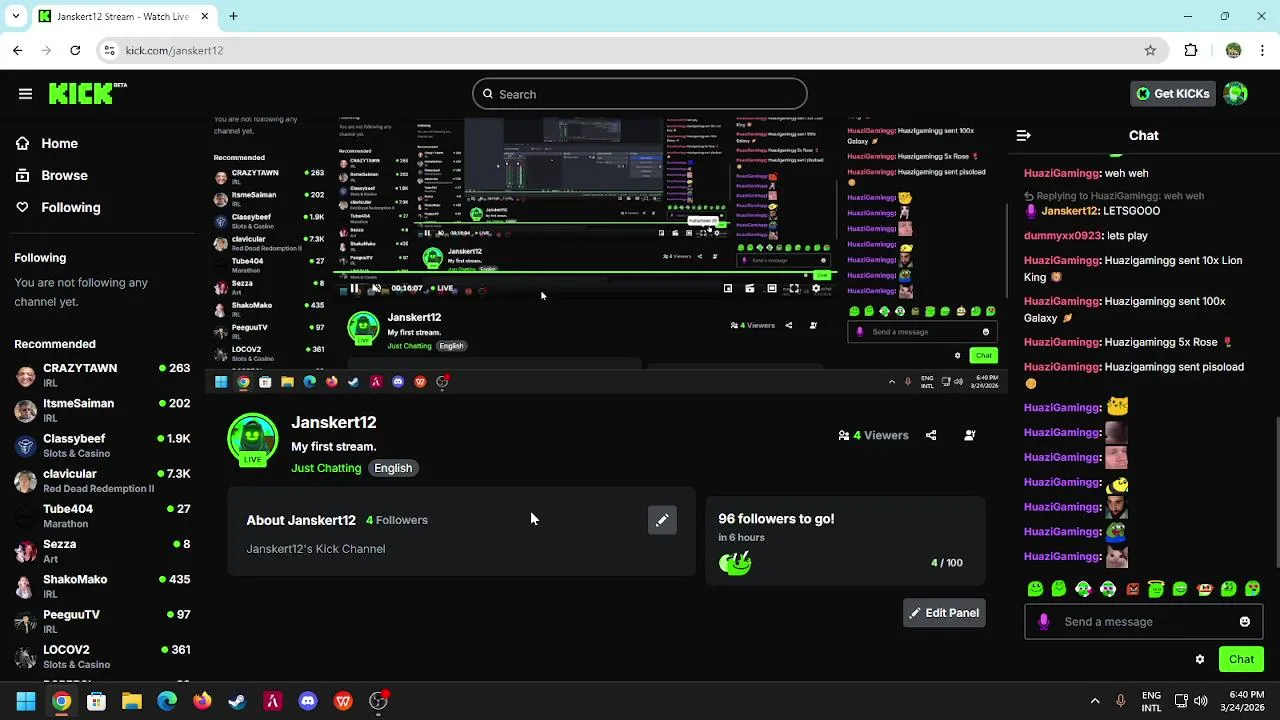Viewport: 1280px width, 720px height.
Task: Open ShakoMako recommended channel
Action: click(x=102, y=586)
